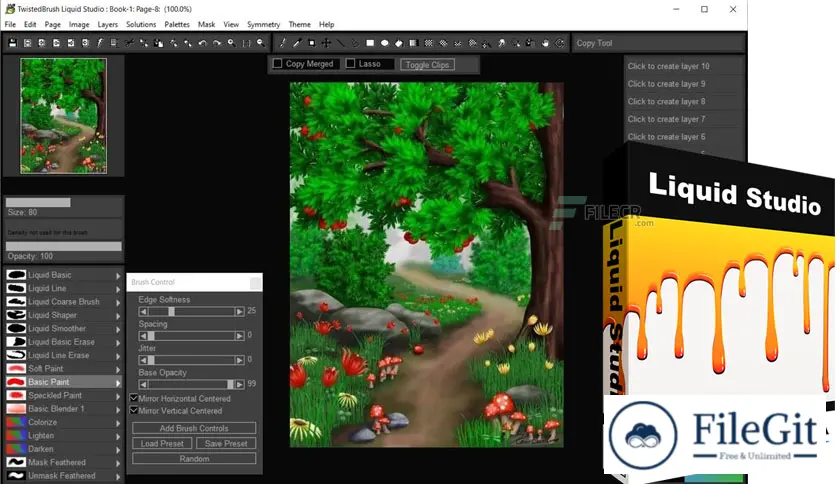Increase Jitter with right arrow
The image size is (836, 484).
(x=239, y=360)
